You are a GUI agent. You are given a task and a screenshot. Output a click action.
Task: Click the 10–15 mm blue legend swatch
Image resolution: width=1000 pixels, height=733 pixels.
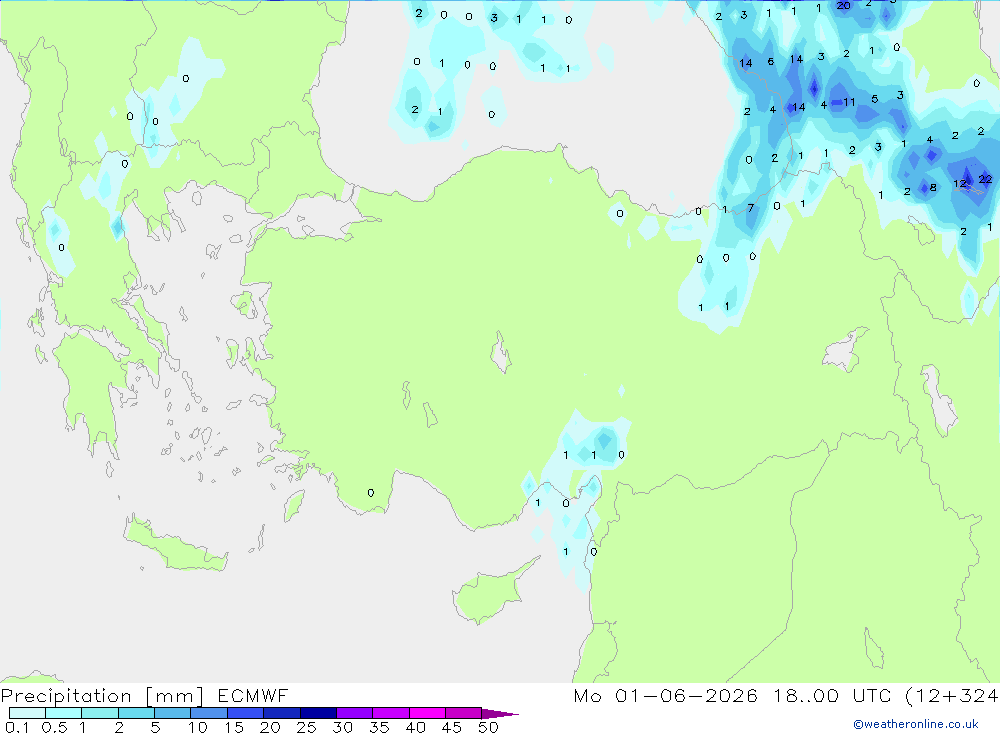209,713
